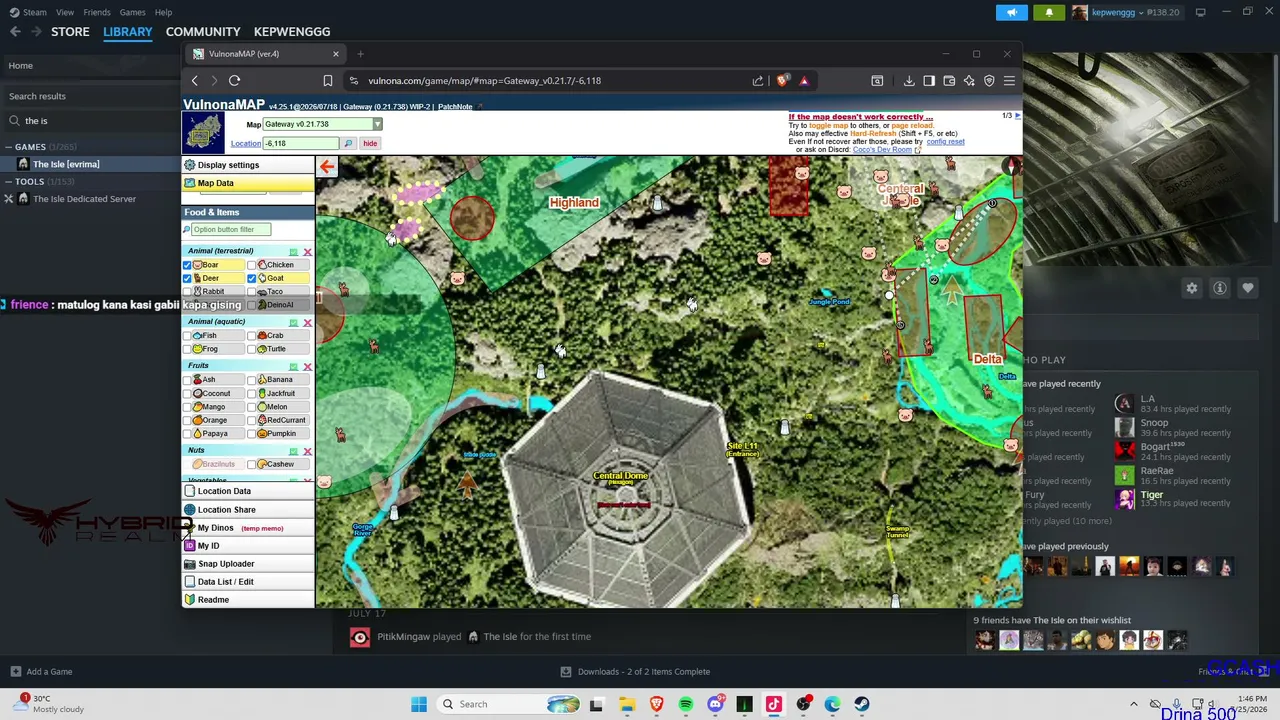Click the Windows Start button
Viewport: 1280px width, 720px height.
pyautogui.click(x=419, y=704)
